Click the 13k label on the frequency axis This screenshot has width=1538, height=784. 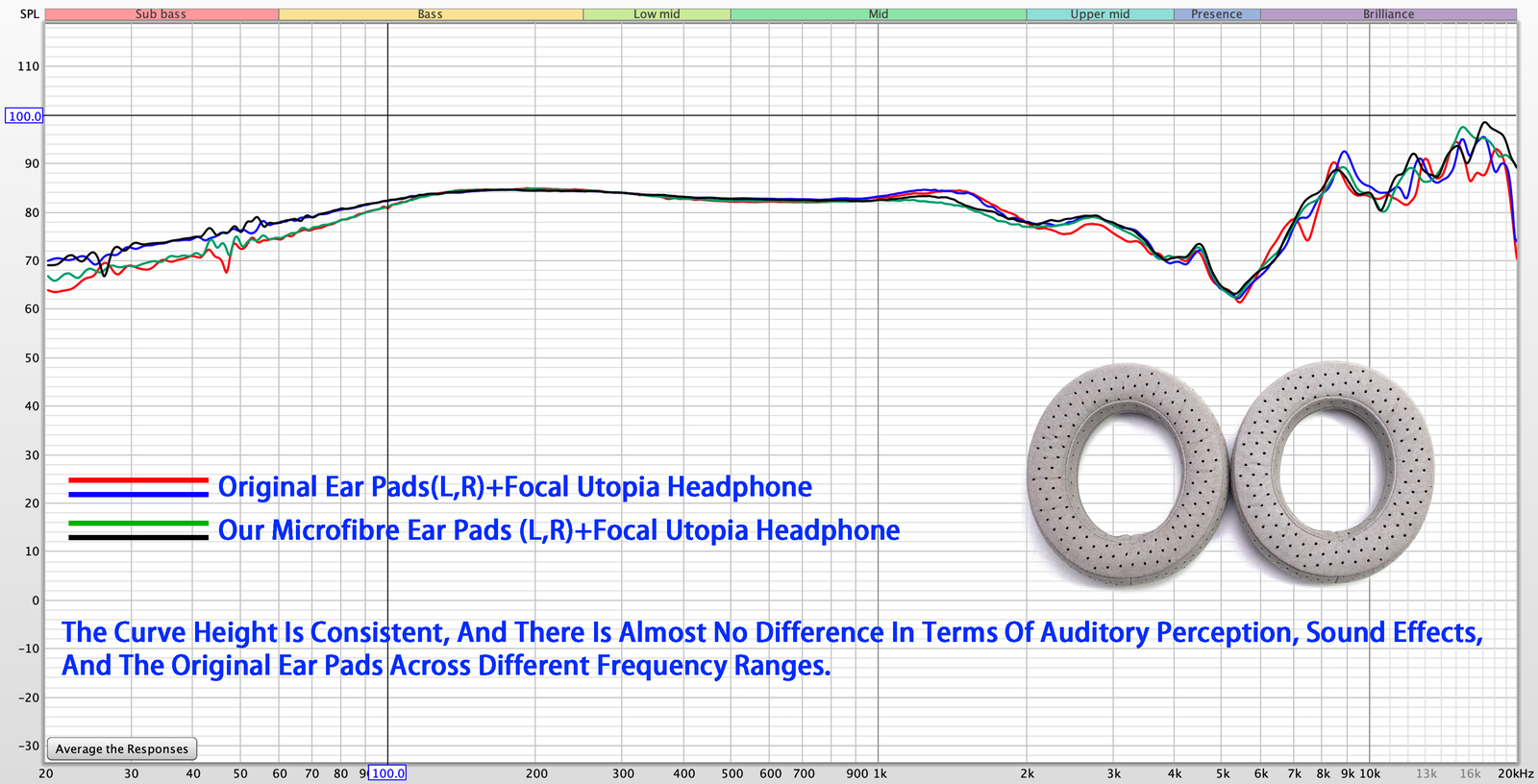[1426, 773]
